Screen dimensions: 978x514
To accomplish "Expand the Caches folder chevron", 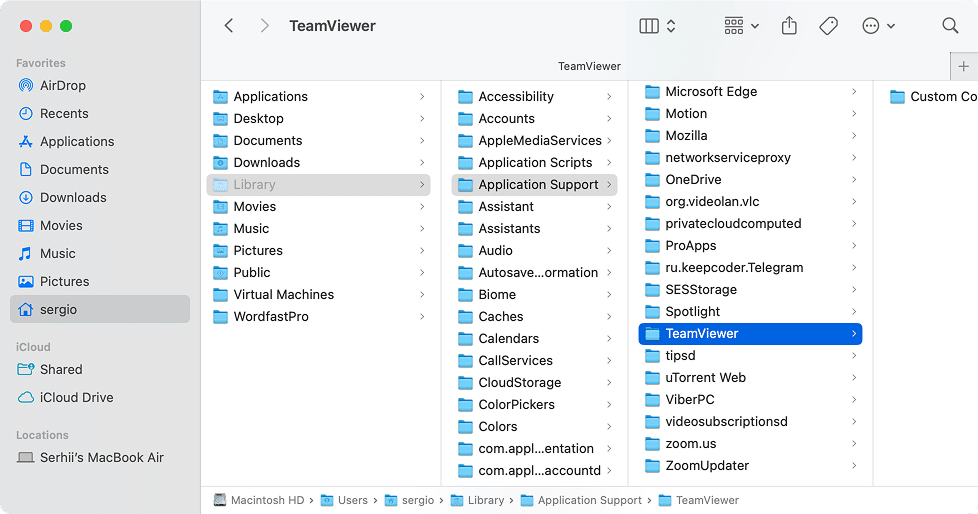I will [x=609, y=316].
